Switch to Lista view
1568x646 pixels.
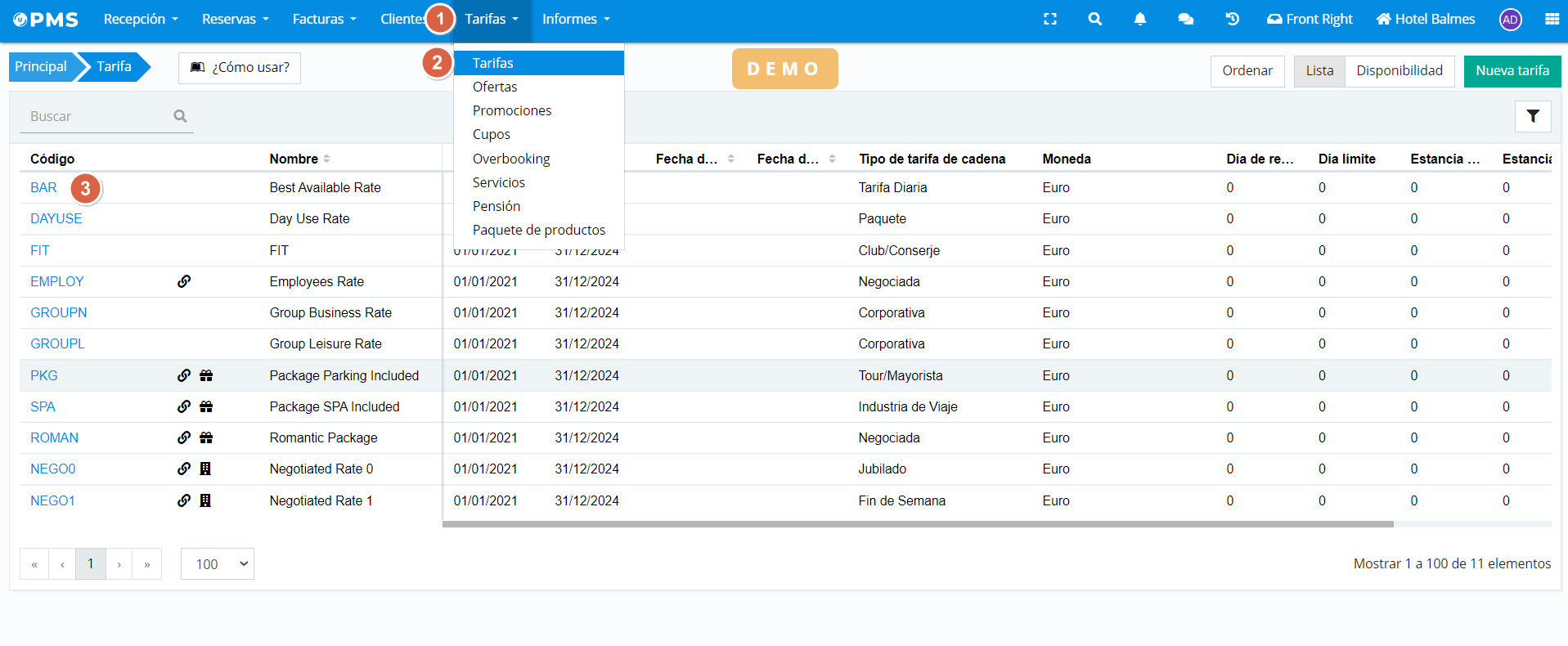pos(1319,71)
